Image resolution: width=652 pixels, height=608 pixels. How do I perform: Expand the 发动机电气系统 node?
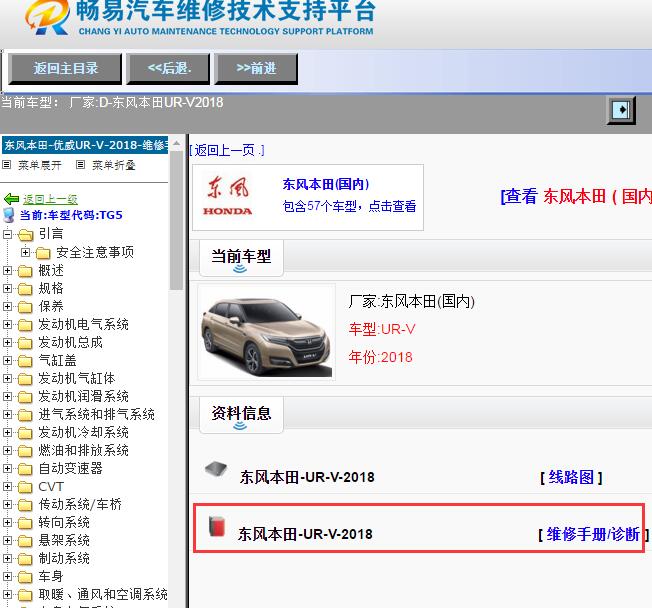click(7, 324)
